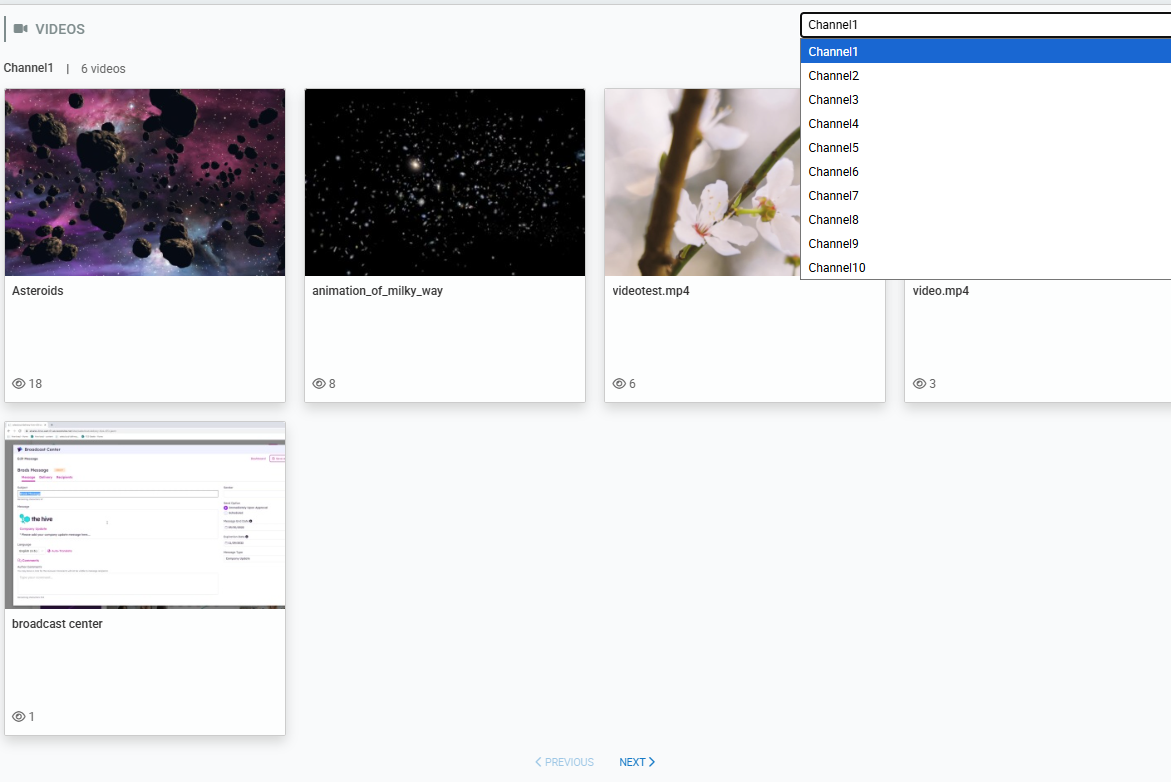Select Channel8 option in the list
1171x782 pixels.
(x=834, y=220)
